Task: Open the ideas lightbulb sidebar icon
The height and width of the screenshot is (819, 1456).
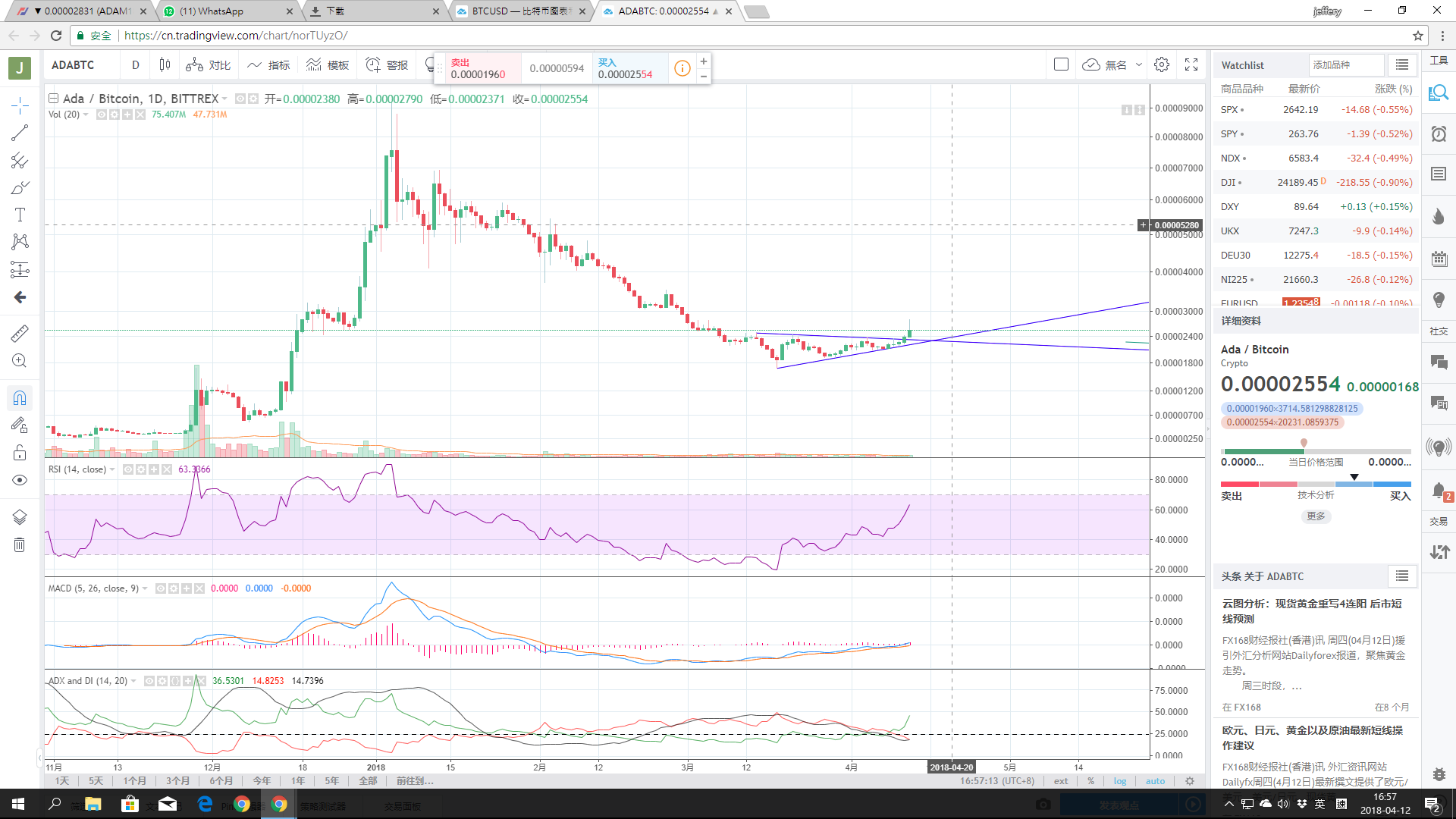Action: (1439, 300)
